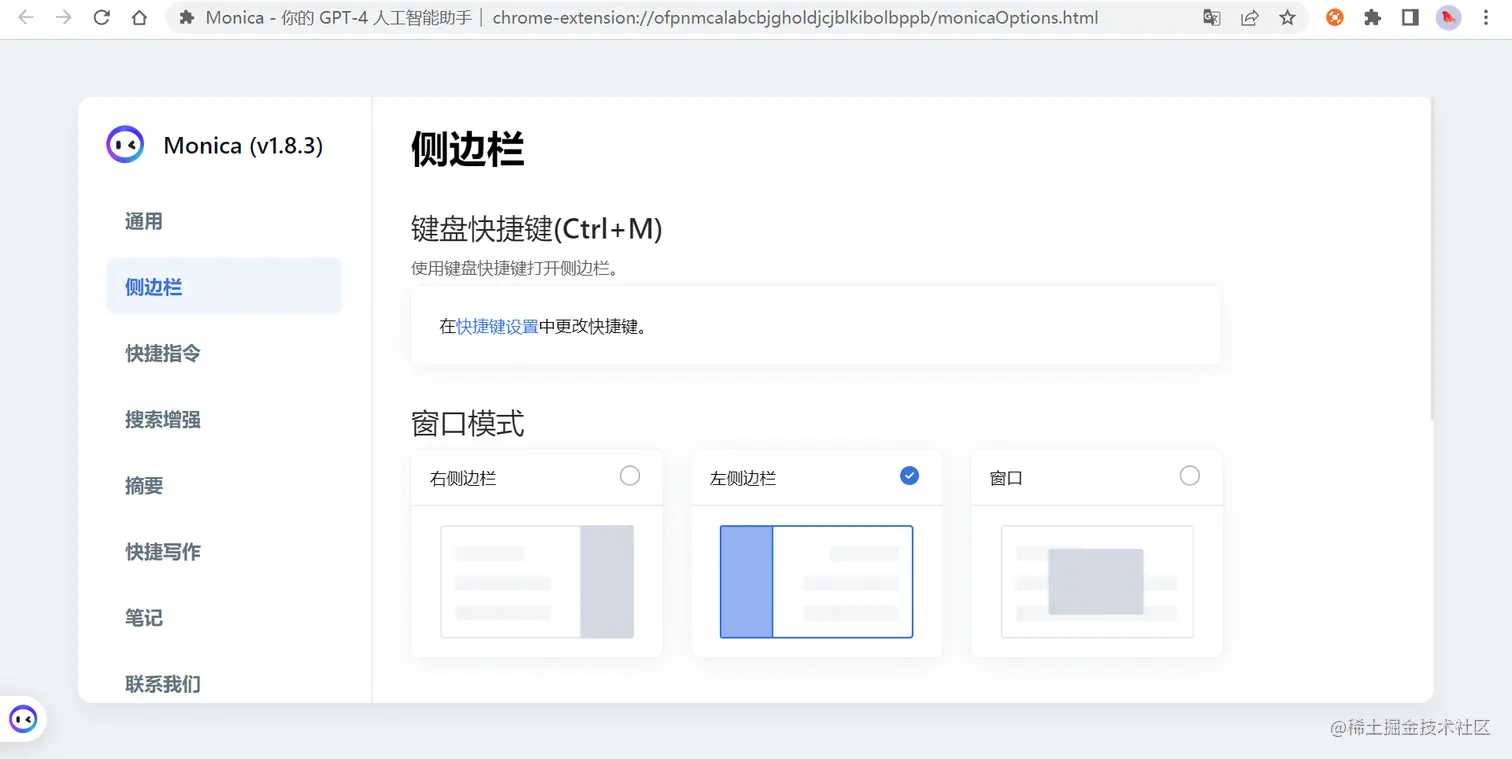Image resolution: width=1512 pixels, height=759 pixels.
Task: Select the 右侧边栏 radio button
Action: (x=630, y=476)
